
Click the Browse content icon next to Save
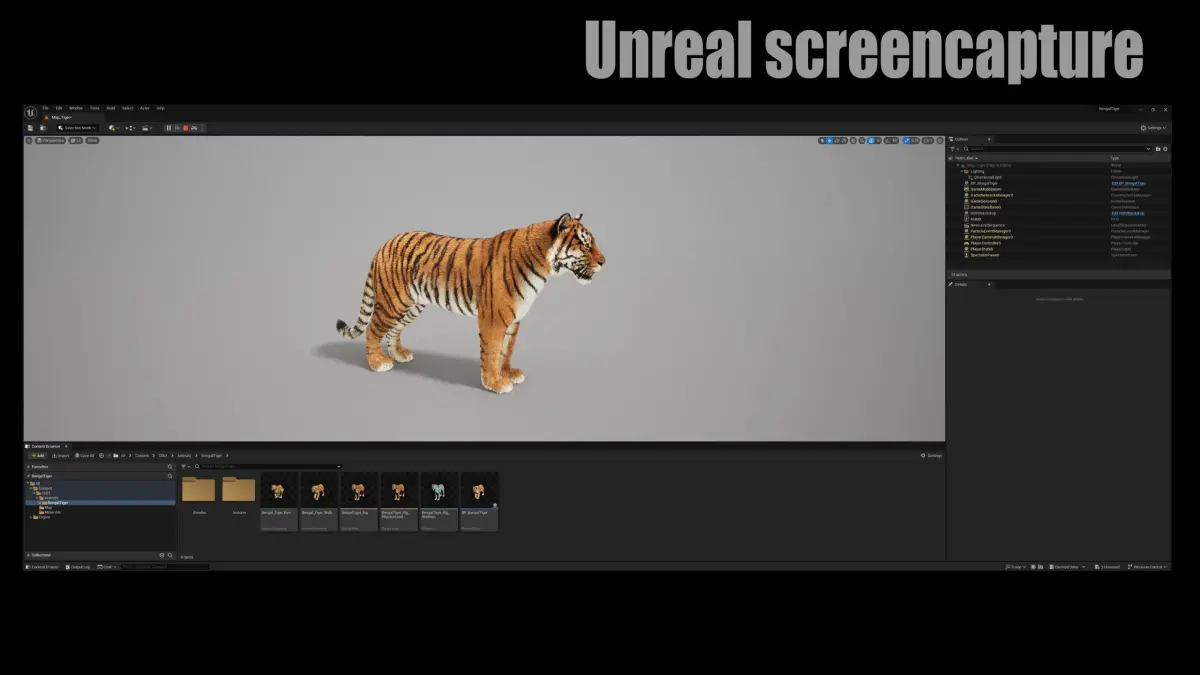point(43,128)
